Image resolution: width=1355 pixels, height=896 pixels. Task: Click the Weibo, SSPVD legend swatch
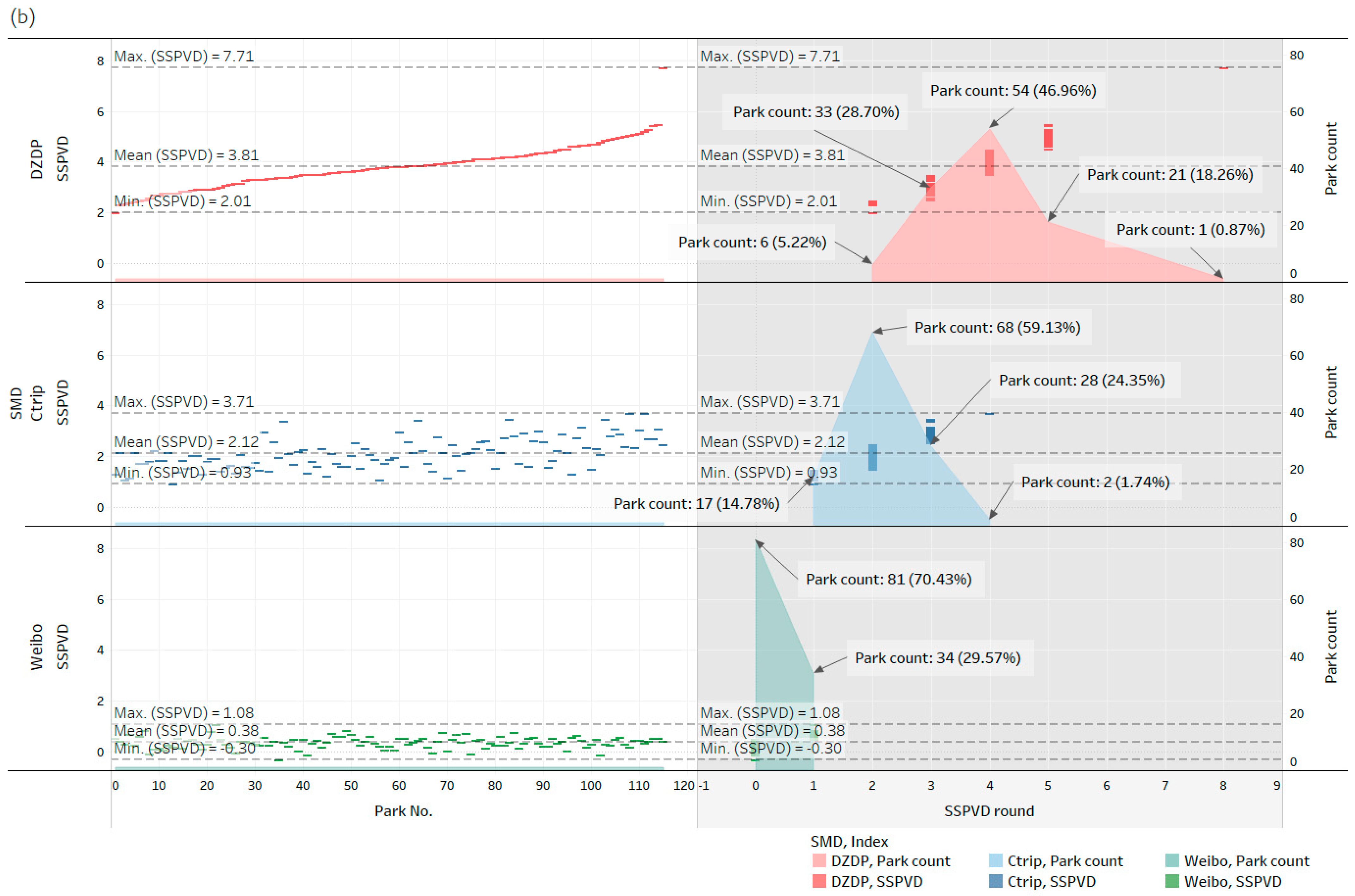[1171, 881]
